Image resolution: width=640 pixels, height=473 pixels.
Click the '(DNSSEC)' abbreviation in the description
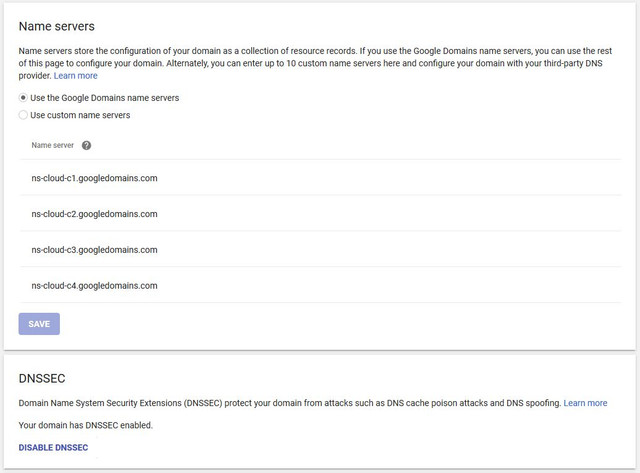point(203,403)
